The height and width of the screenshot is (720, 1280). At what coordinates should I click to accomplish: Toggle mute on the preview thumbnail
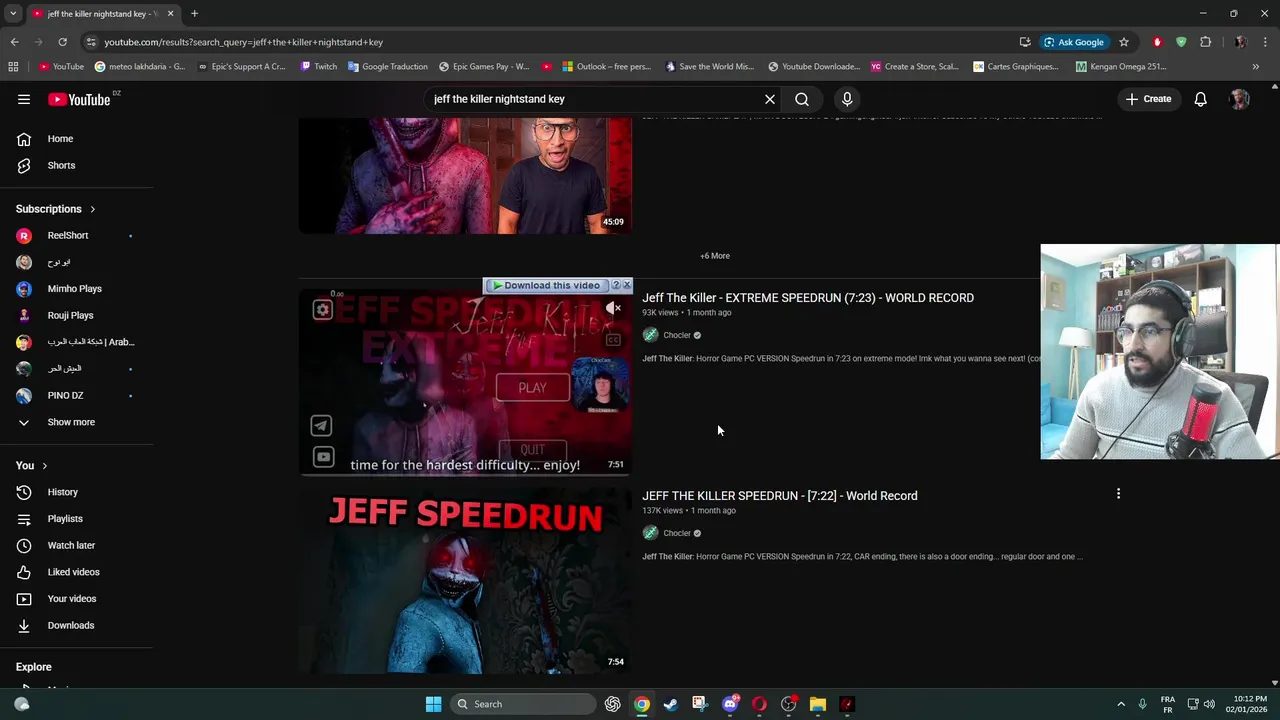(613, 308)
